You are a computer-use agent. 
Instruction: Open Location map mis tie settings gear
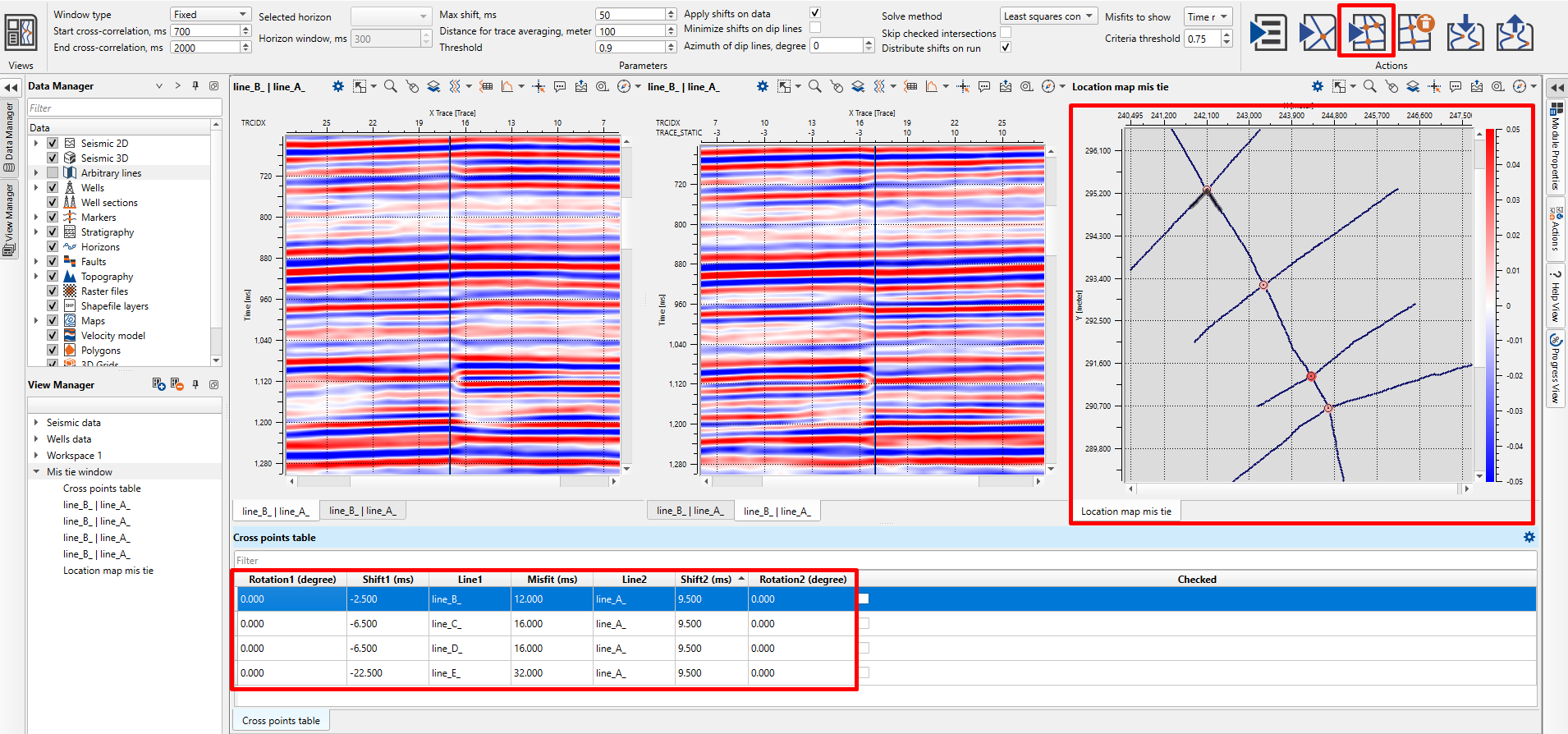1318,86
